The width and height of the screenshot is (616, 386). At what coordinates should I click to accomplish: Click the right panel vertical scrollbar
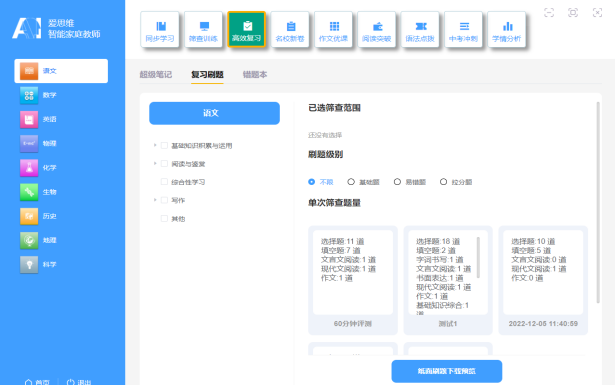pyautogui.click(x=598, y=202)
